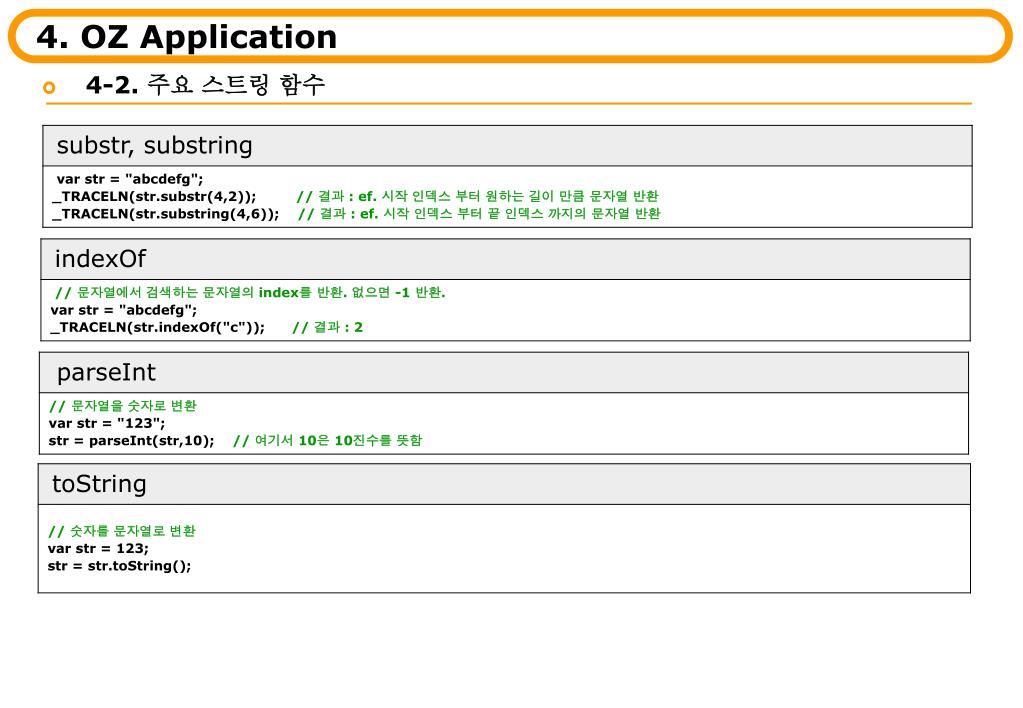Click the '4-2. 주요 스트링 함수' subtitle
The width and height of the screenshot is (1023, 708).
205,85
